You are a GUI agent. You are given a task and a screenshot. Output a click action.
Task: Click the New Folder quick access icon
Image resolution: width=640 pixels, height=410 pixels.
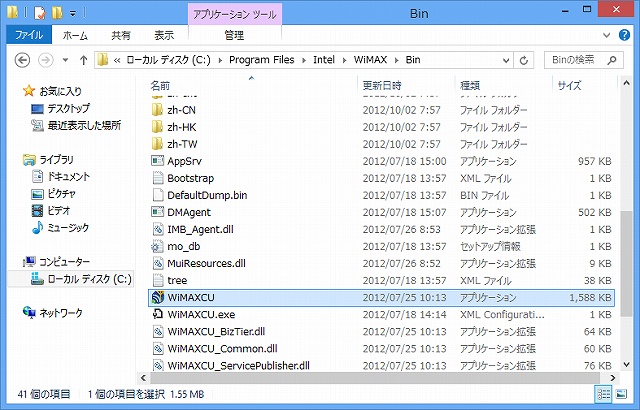click(x=57, y=13)
